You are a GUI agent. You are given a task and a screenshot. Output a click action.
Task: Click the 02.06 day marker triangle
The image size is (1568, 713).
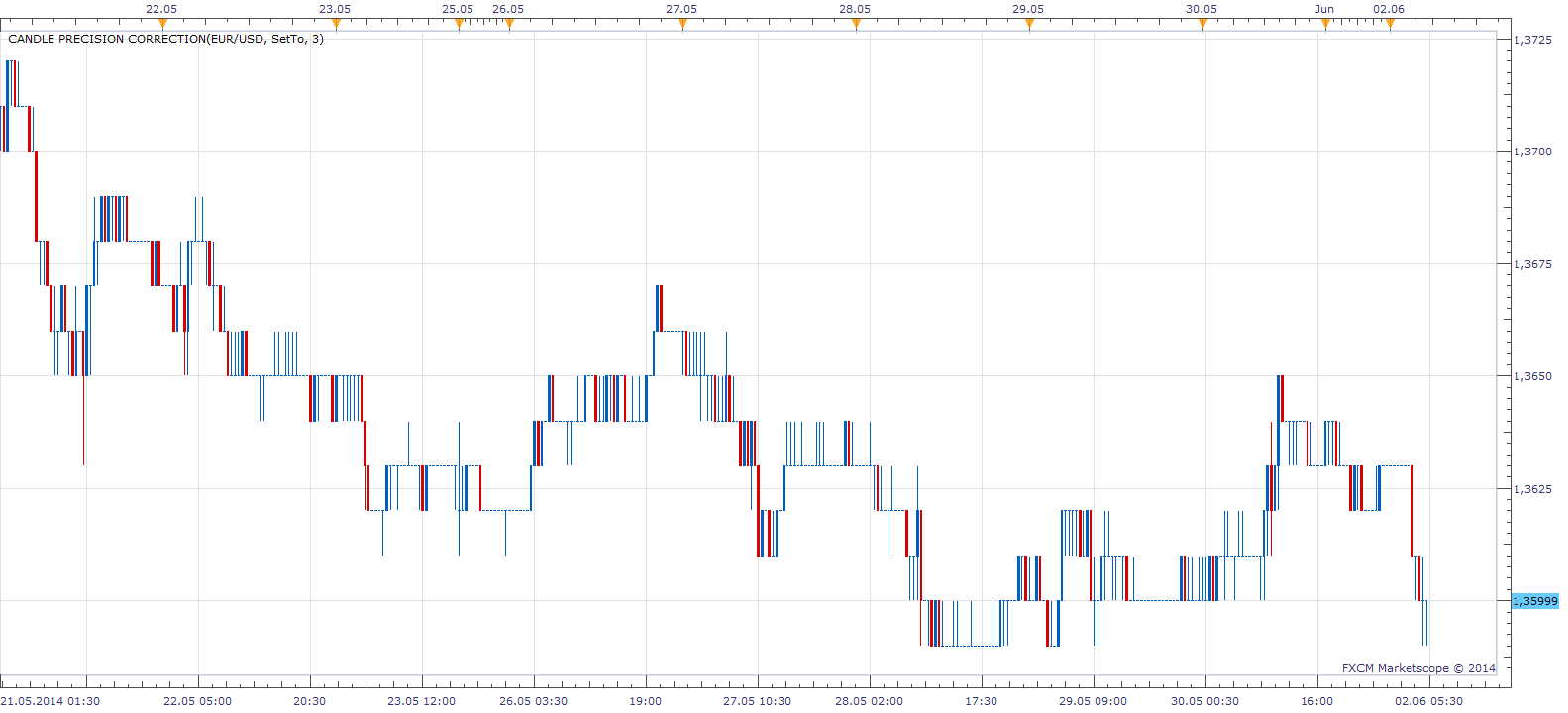(x=1390, y=24)
